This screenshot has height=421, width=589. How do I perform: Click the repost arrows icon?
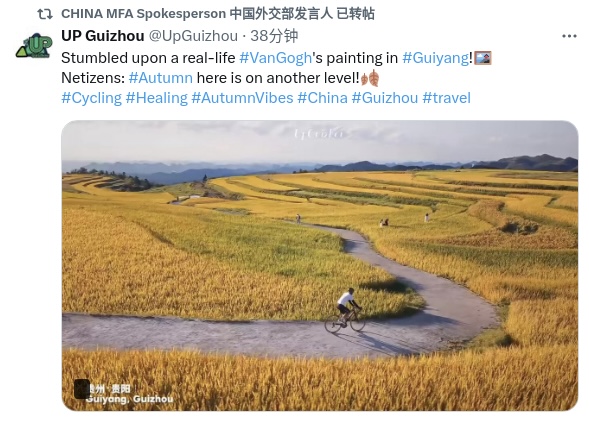[45, 14]
